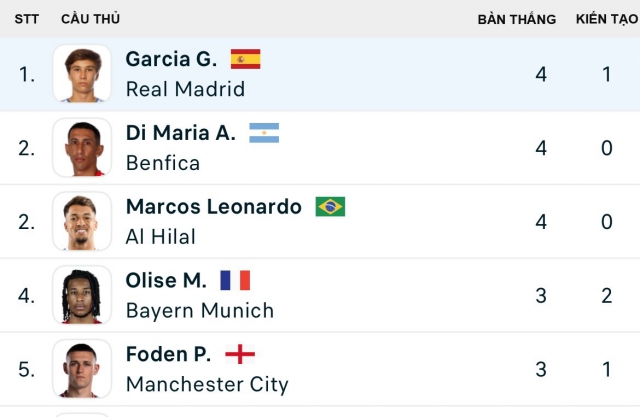Open Olise M. player photo
Image resolution: width=640 pixels, height=417 pixels.
(82, 295)
